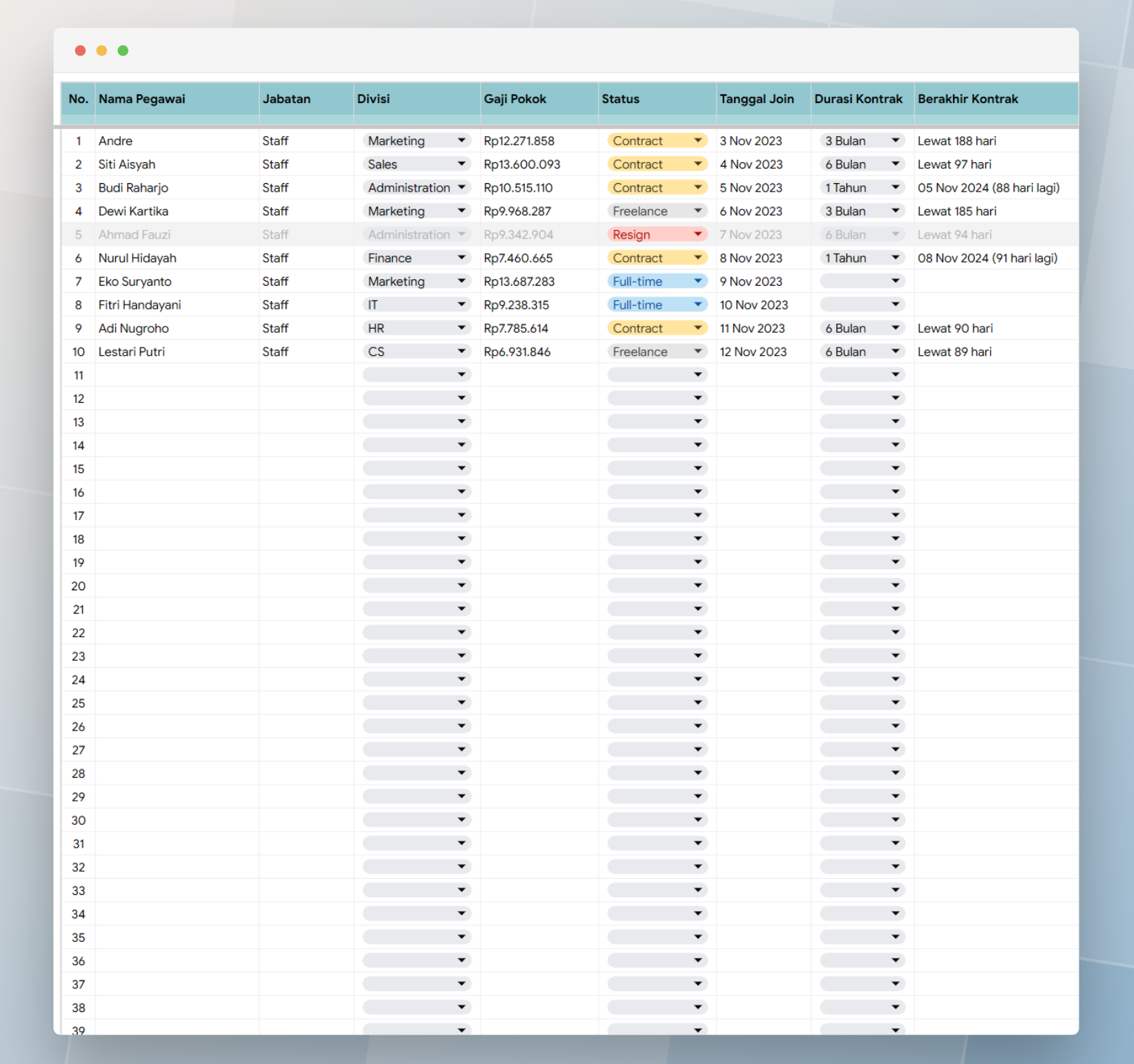Select the name cell Fitri Handayani
Image resolution: width=1134 pixels, height=1064 pixels.
click(177, 305)
